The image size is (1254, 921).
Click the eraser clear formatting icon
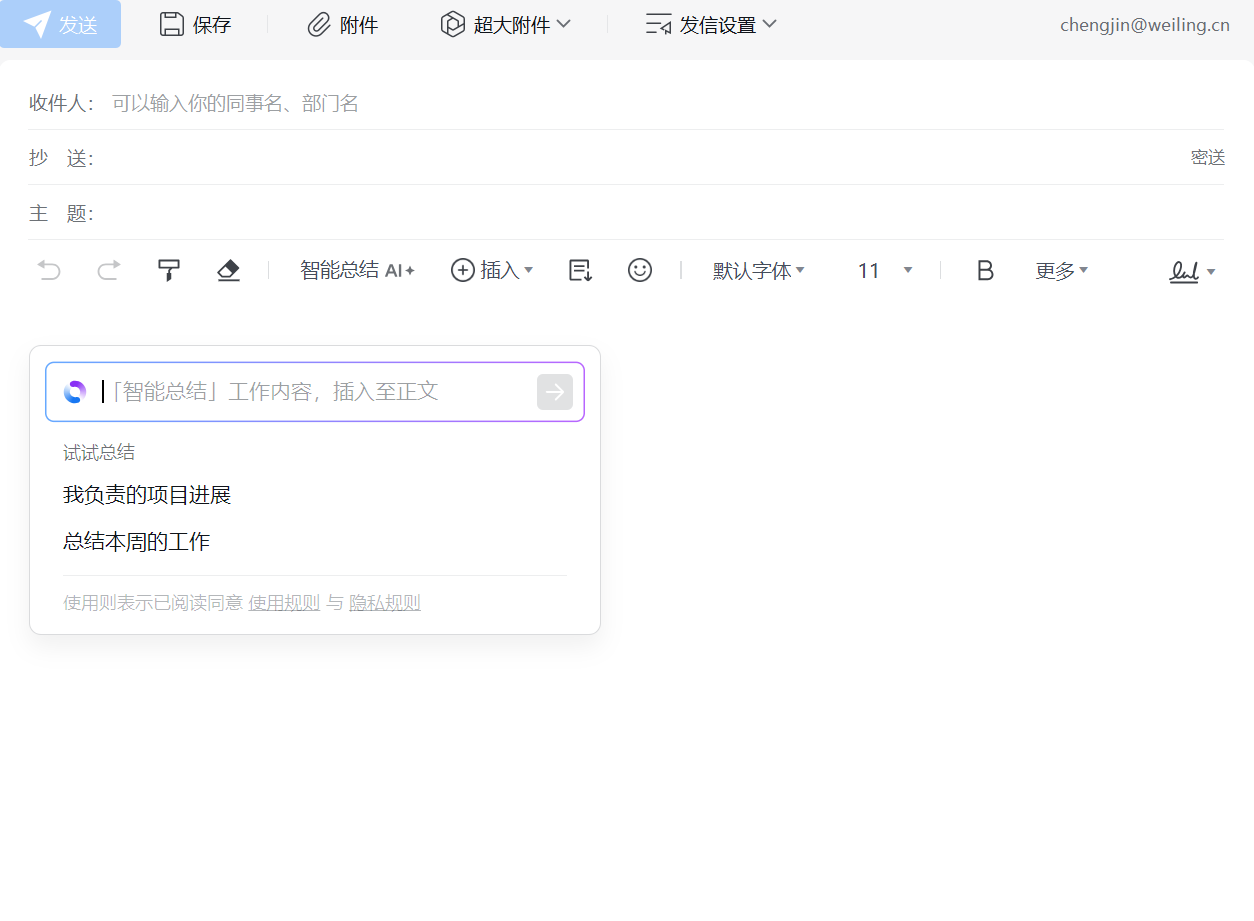point(229,270)
